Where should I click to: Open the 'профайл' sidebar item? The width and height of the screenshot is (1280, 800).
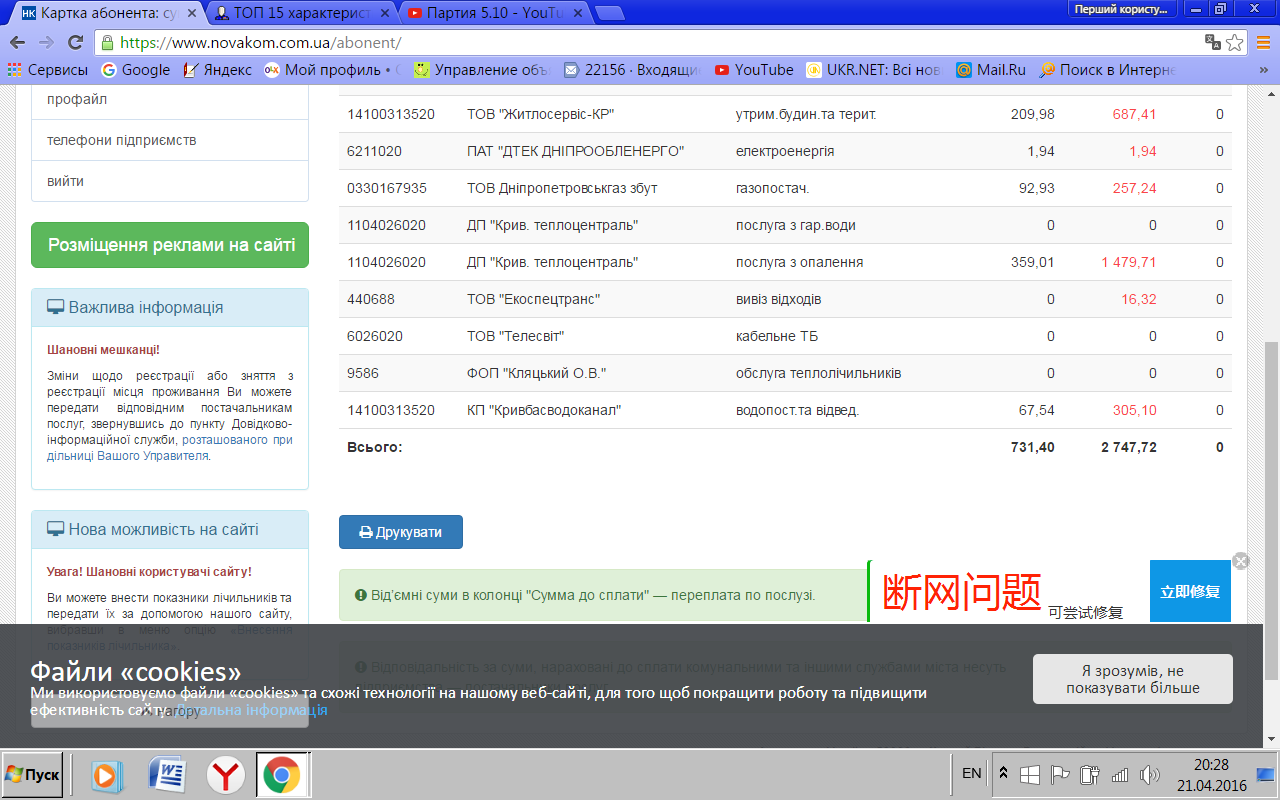pos(170,99)
